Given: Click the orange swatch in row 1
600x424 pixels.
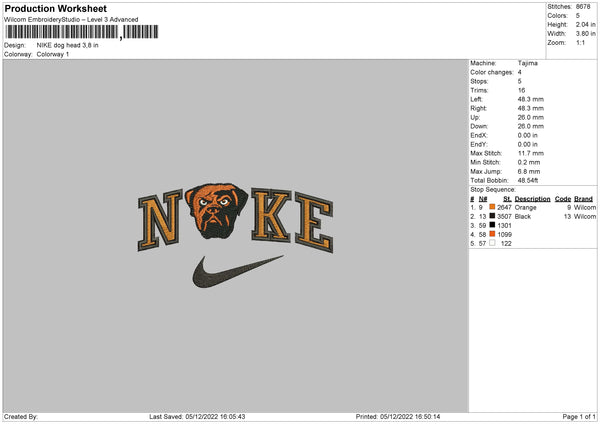Looking at the screenshot, I should pyautogui.click(x=492, y=207).
